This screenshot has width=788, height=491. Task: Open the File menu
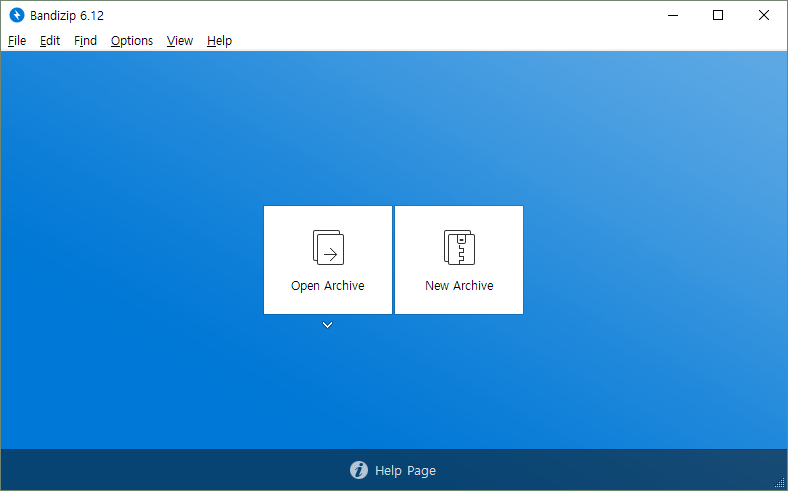17,41
